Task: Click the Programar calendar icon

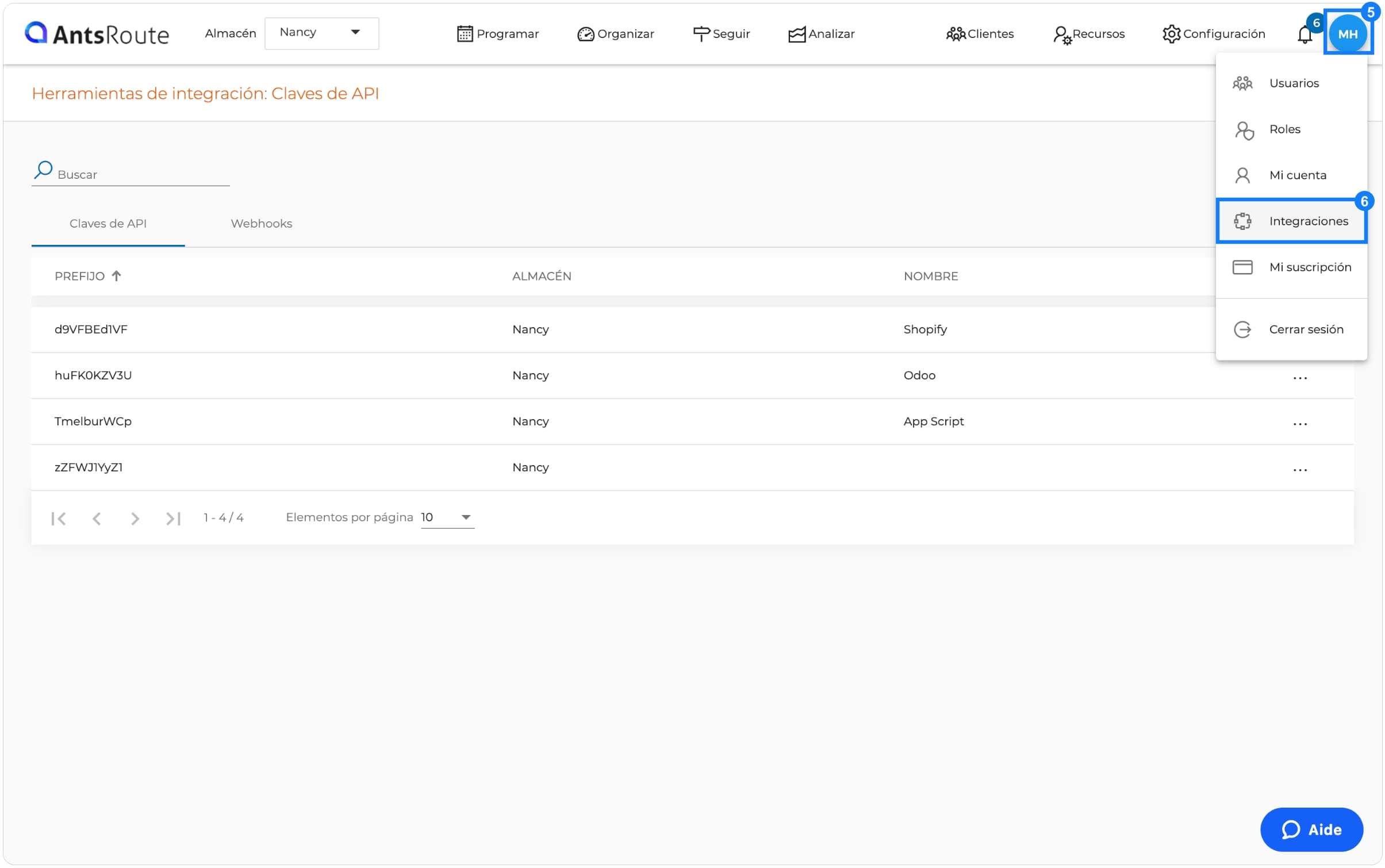Action: pos(464,34)
